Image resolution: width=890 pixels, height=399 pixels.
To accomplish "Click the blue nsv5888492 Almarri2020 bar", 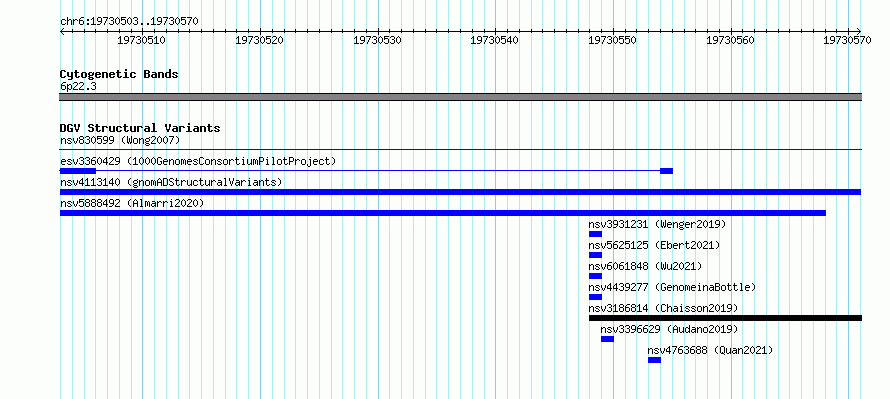I will pos(443,213).
